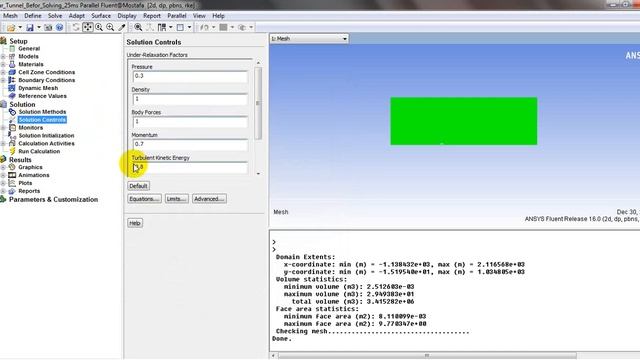Screen dimensions: 640x360
Task: Select the Pan translate tool
Action: [x=87, y=27]
